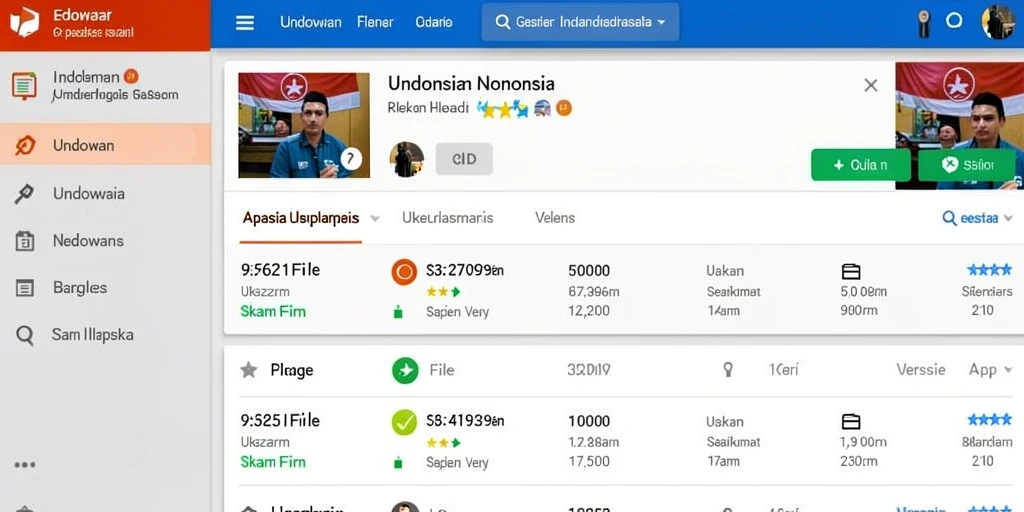1024x512 pixels.
Task: Click the S3:27099 entry text
Action: coord(465,270)
